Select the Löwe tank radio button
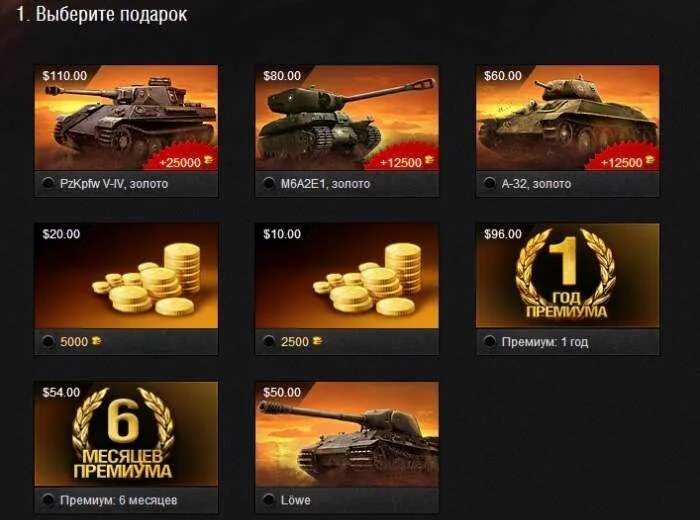This screenshot has height=520, width=700. coord(269,500)
